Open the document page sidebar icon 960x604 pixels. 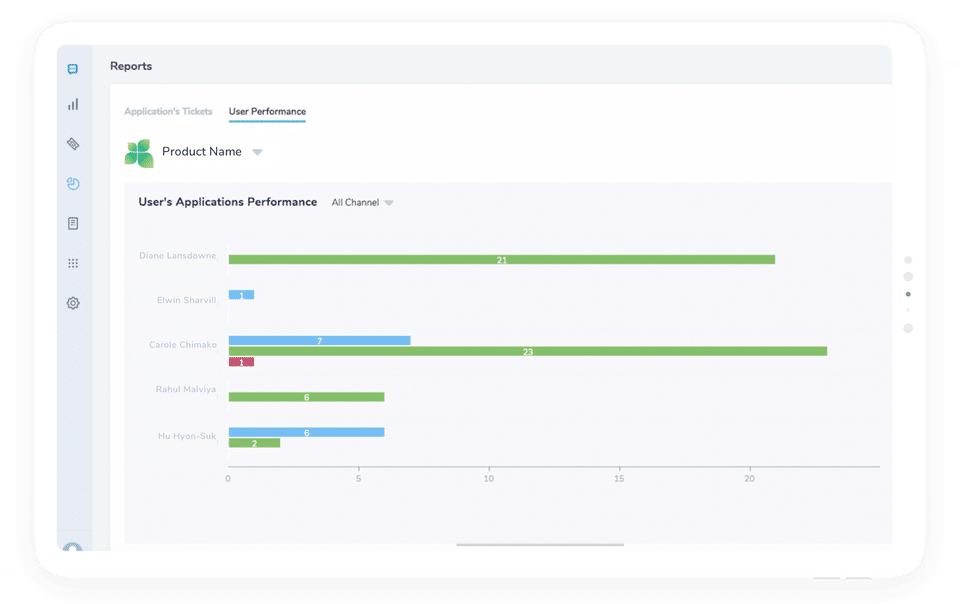click(73, 223)
